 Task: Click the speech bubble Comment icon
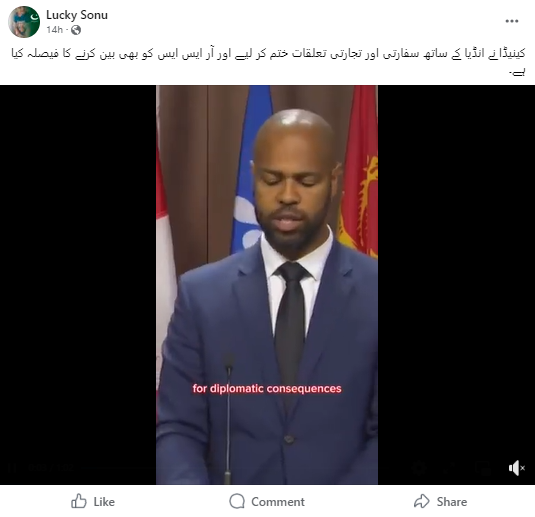pyautogui.click(x=237, y=501)
